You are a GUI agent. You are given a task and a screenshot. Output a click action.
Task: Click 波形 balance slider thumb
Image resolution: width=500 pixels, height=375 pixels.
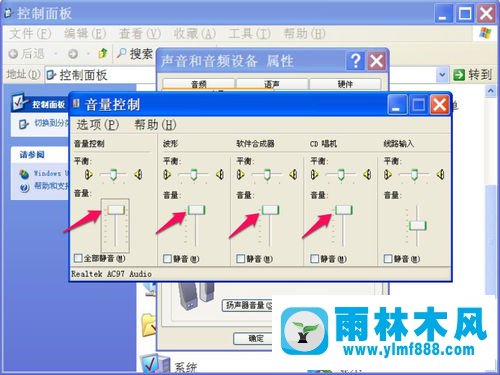tap(194, 175)
